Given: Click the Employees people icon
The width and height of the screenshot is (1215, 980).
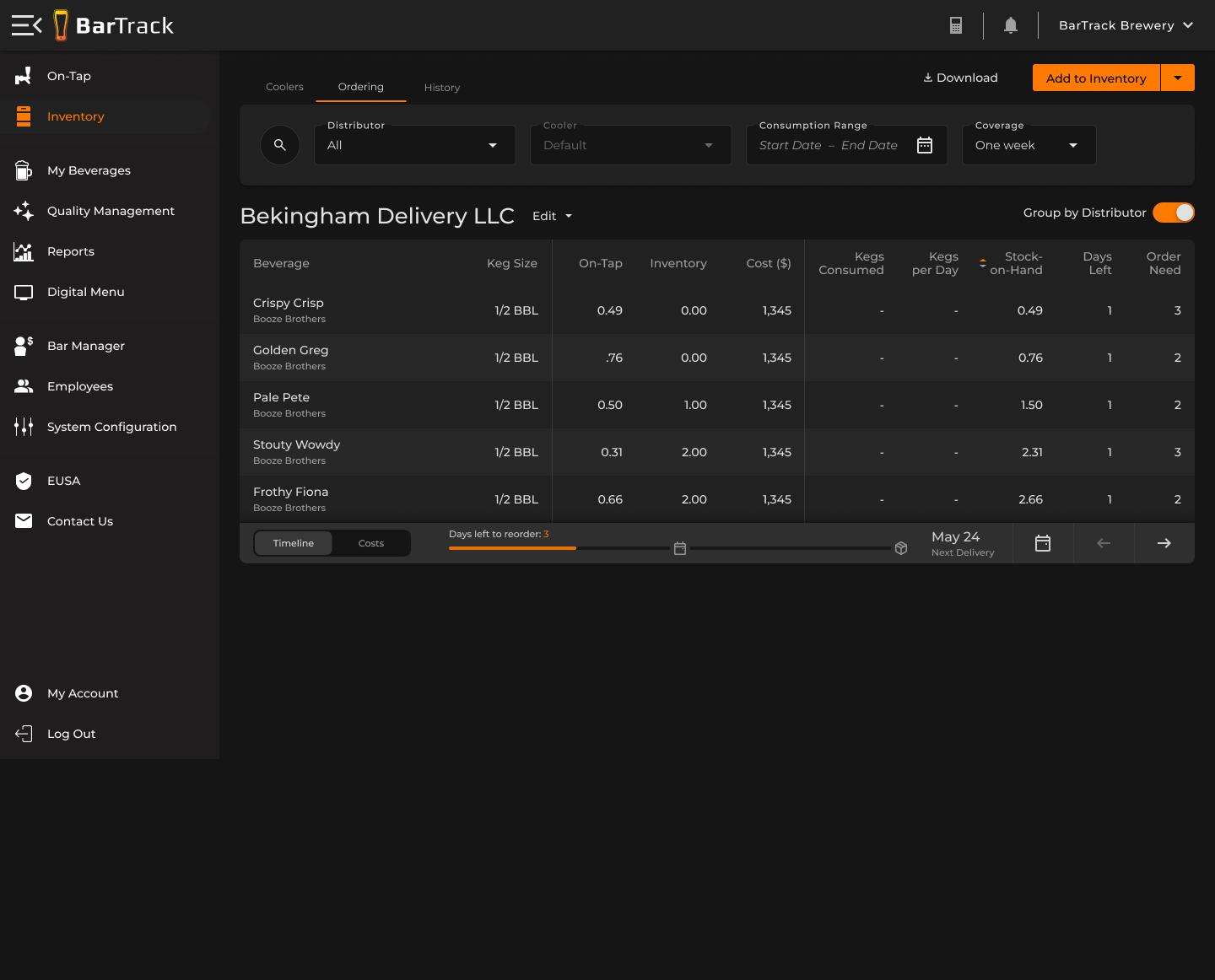Looking at the screenshot, I should [x=24, y=386].
